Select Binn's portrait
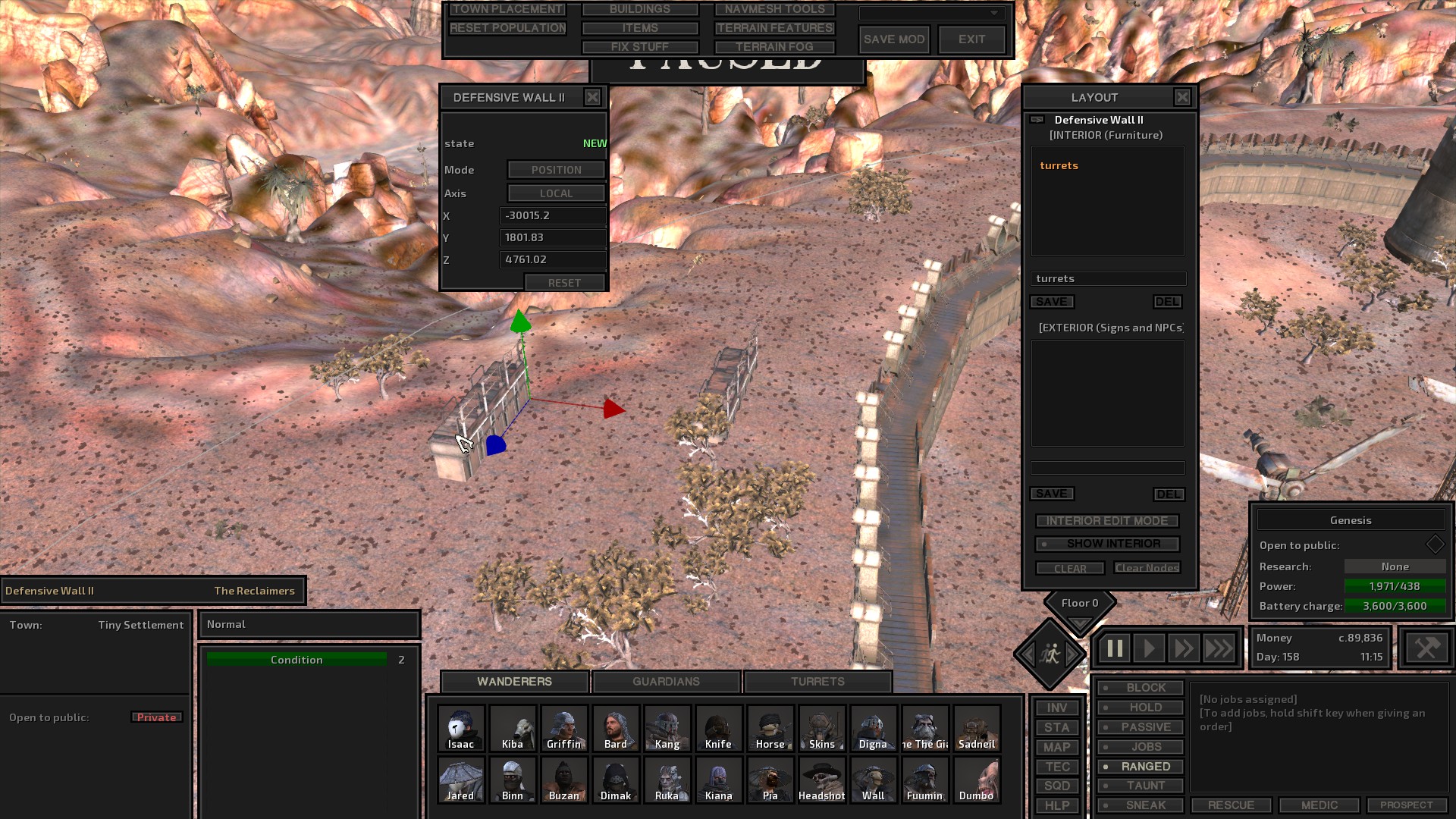This screenshot has height=819, width=1456. [512, 780]
